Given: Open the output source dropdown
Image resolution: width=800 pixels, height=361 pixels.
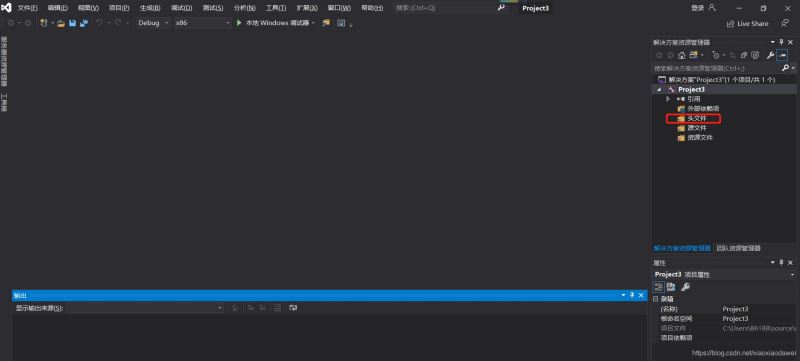Looking at the screenshot, I should click(145, 308).
